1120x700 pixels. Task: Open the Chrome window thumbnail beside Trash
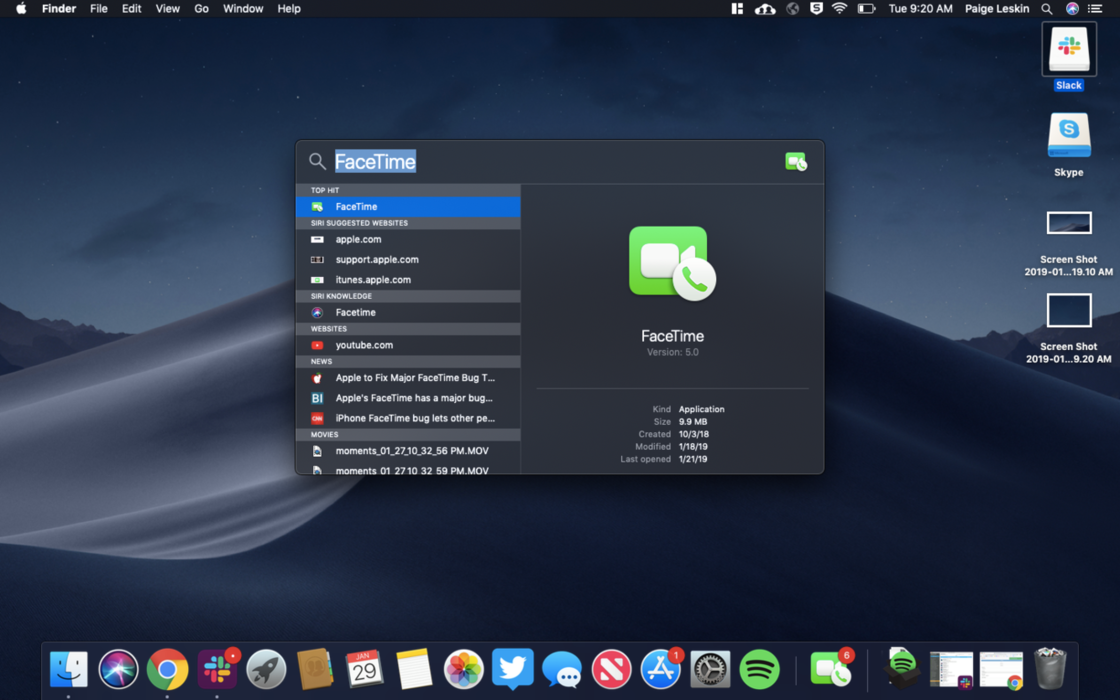[x=1001, y=670]
